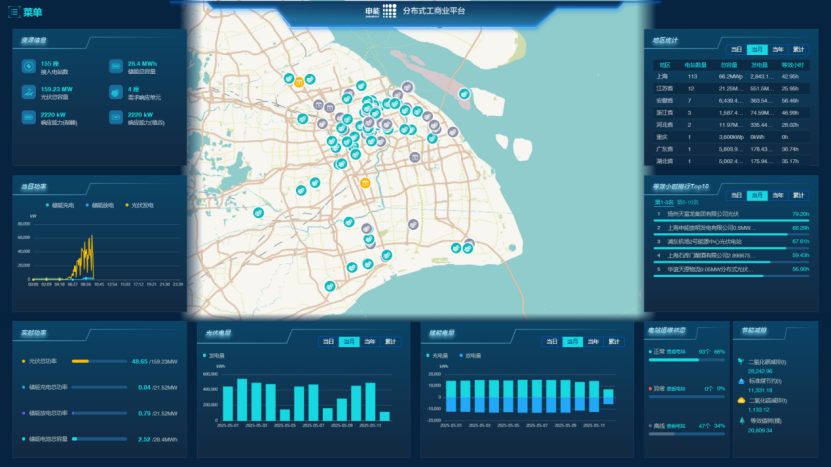Toggle 光伏发电 legend in 当日功率 chart
The width and height of the screenshot is (831, 467).
(142, 205)
